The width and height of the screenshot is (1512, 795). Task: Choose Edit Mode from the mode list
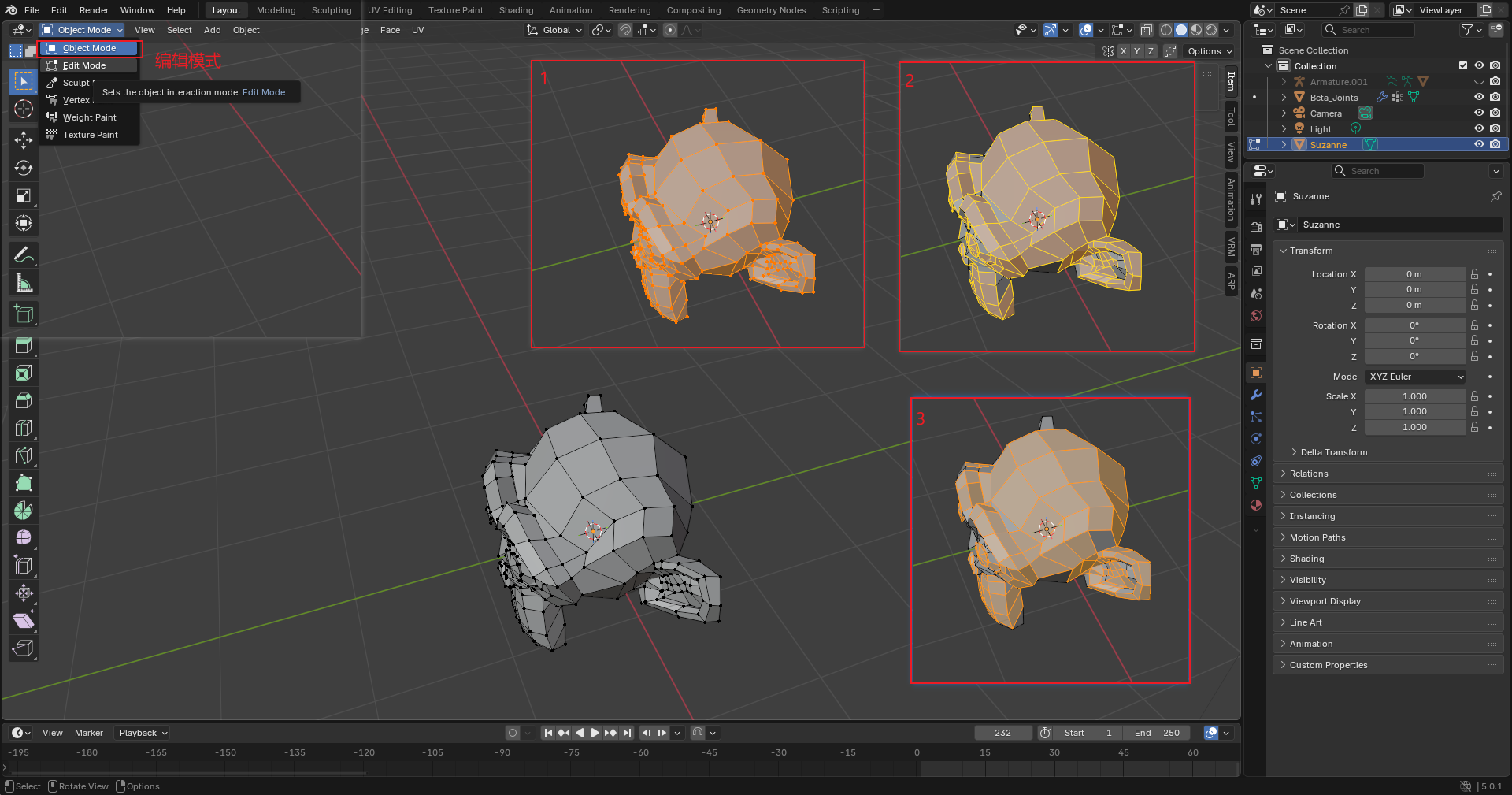(88, 65)
